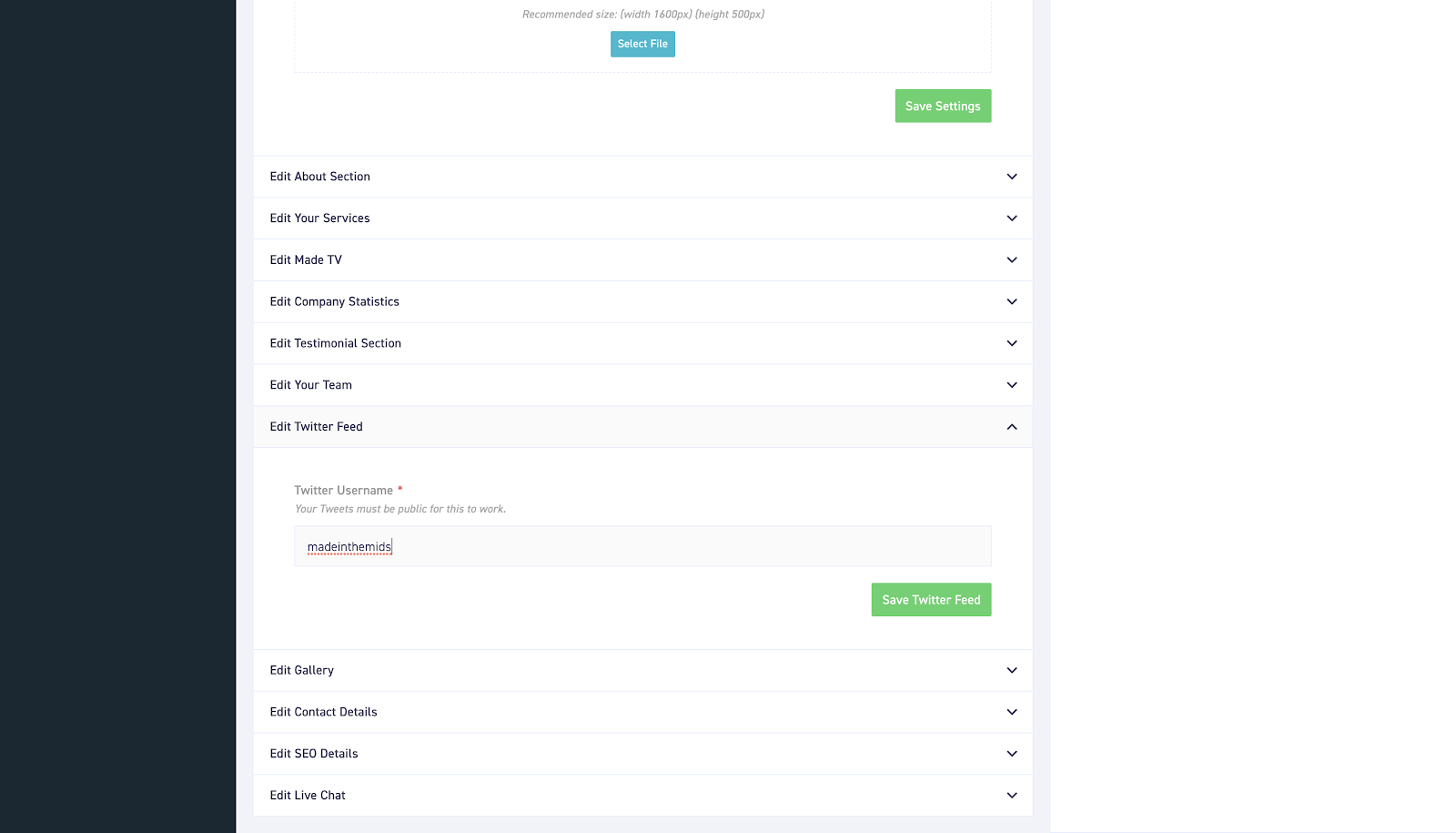Open the Edit Gallery title
Viewport: 1456px width, 833px height.
click(x=302, y=670)
